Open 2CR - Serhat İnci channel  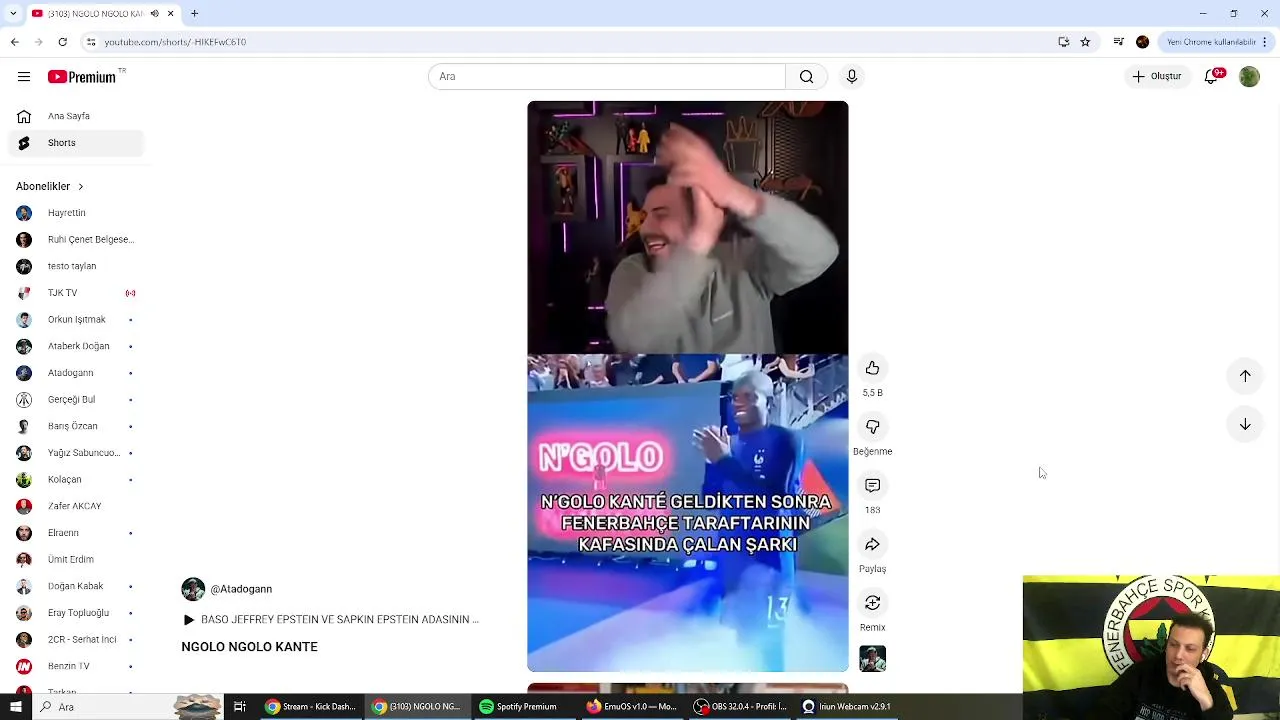pos(74,640)
